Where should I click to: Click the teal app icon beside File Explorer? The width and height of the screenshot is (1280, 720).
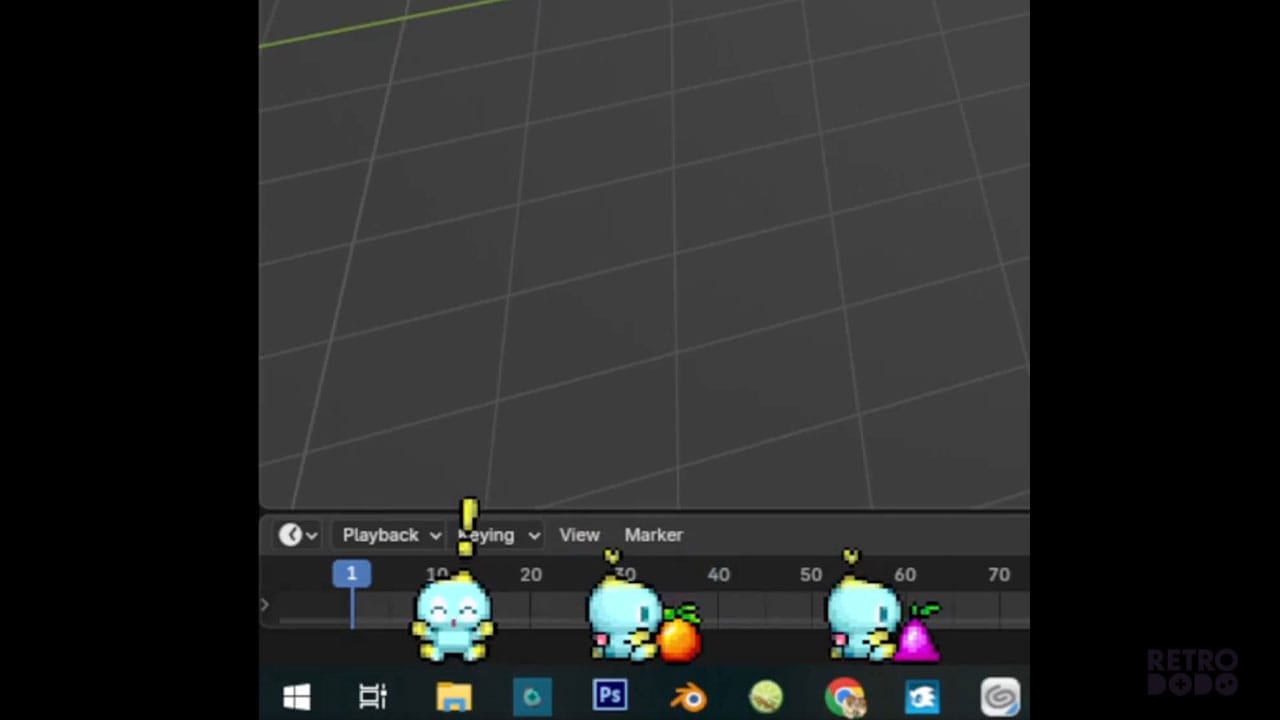tap(532, 696)
